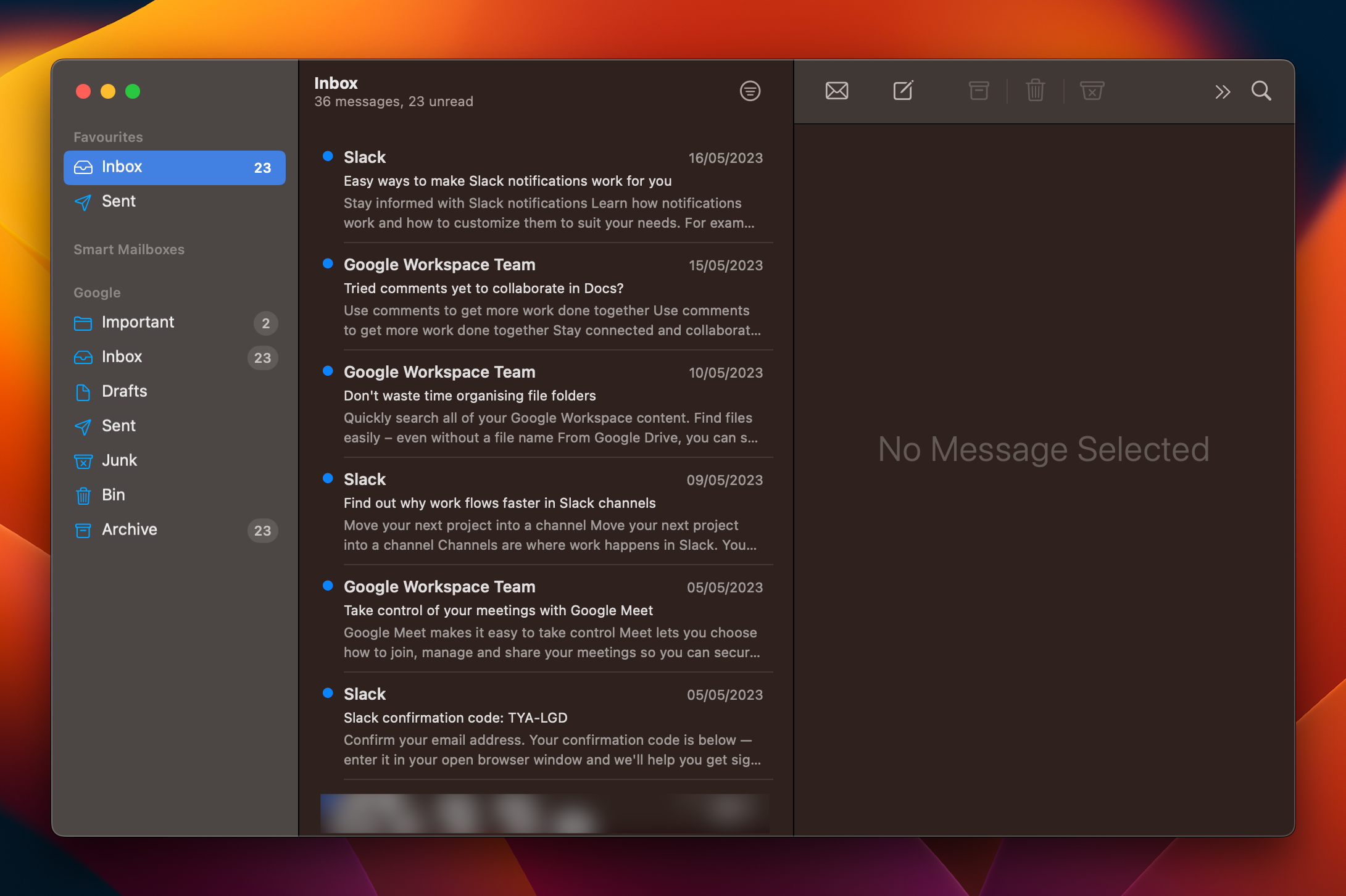Click the Archive toolbar icon
Image resolution: width=1346 pixels, height=896 pixels.
tap(978, 91)
